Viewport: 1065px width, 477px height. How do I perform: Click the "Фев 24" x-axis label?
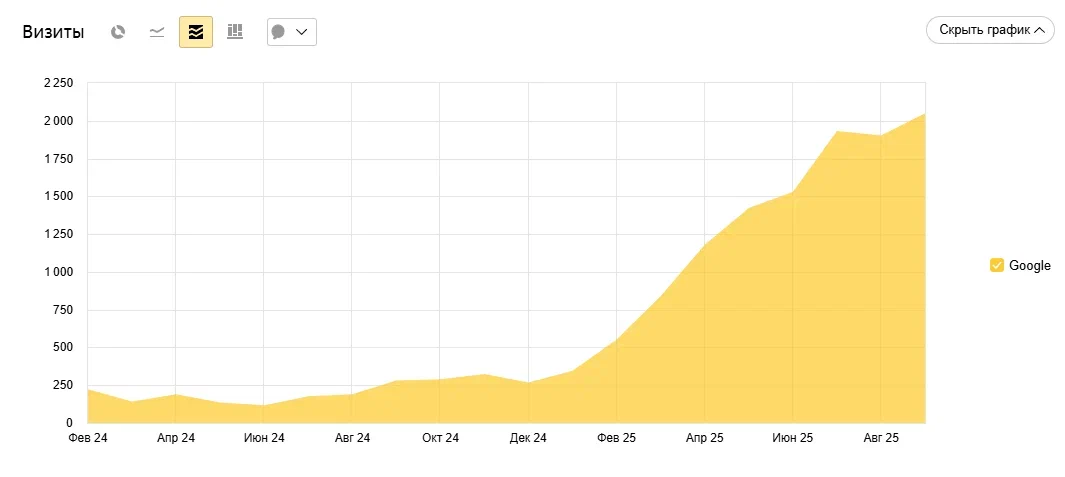coord(88,438)
